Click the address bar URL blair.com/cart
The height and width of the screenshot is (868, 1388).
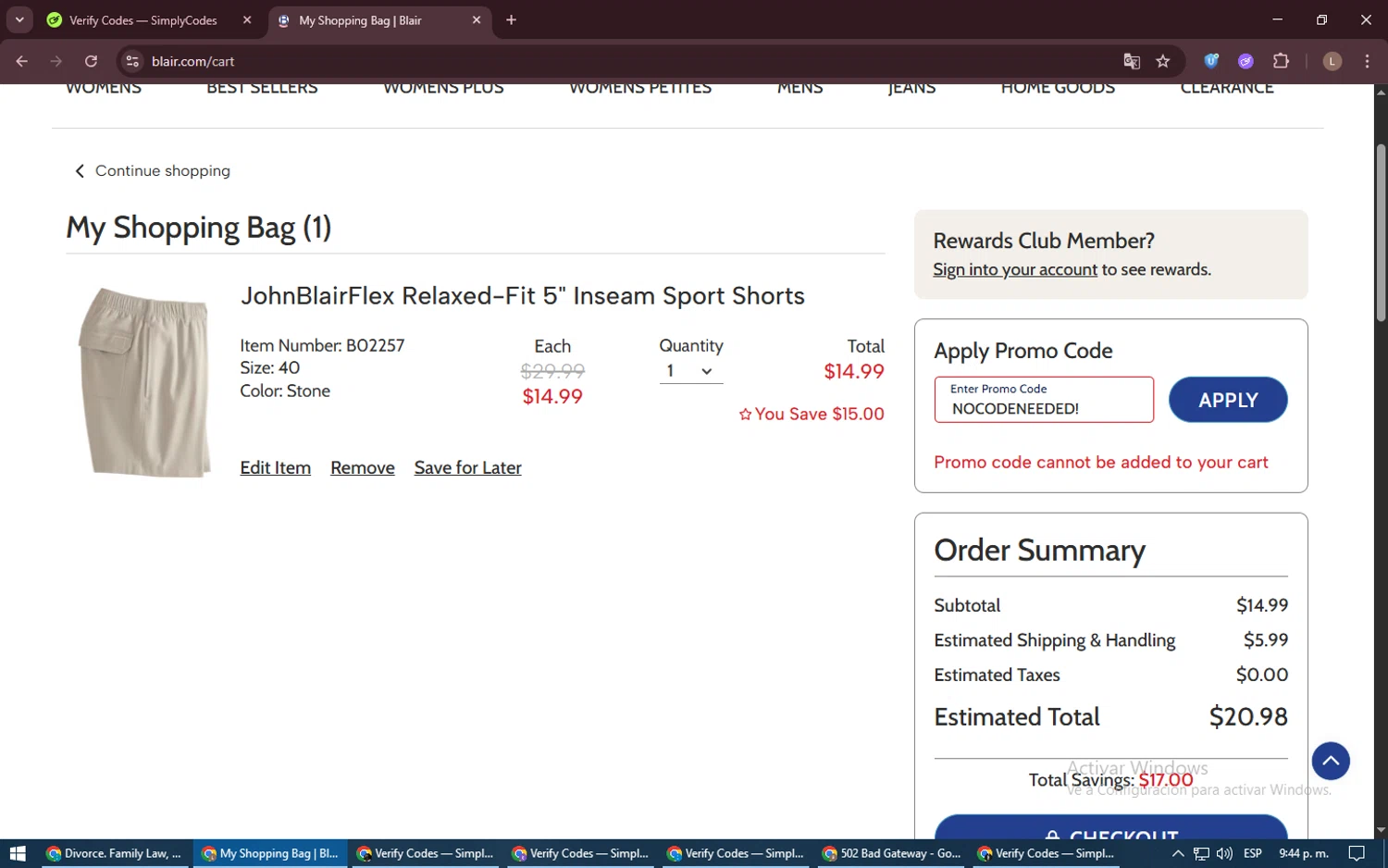192,61
